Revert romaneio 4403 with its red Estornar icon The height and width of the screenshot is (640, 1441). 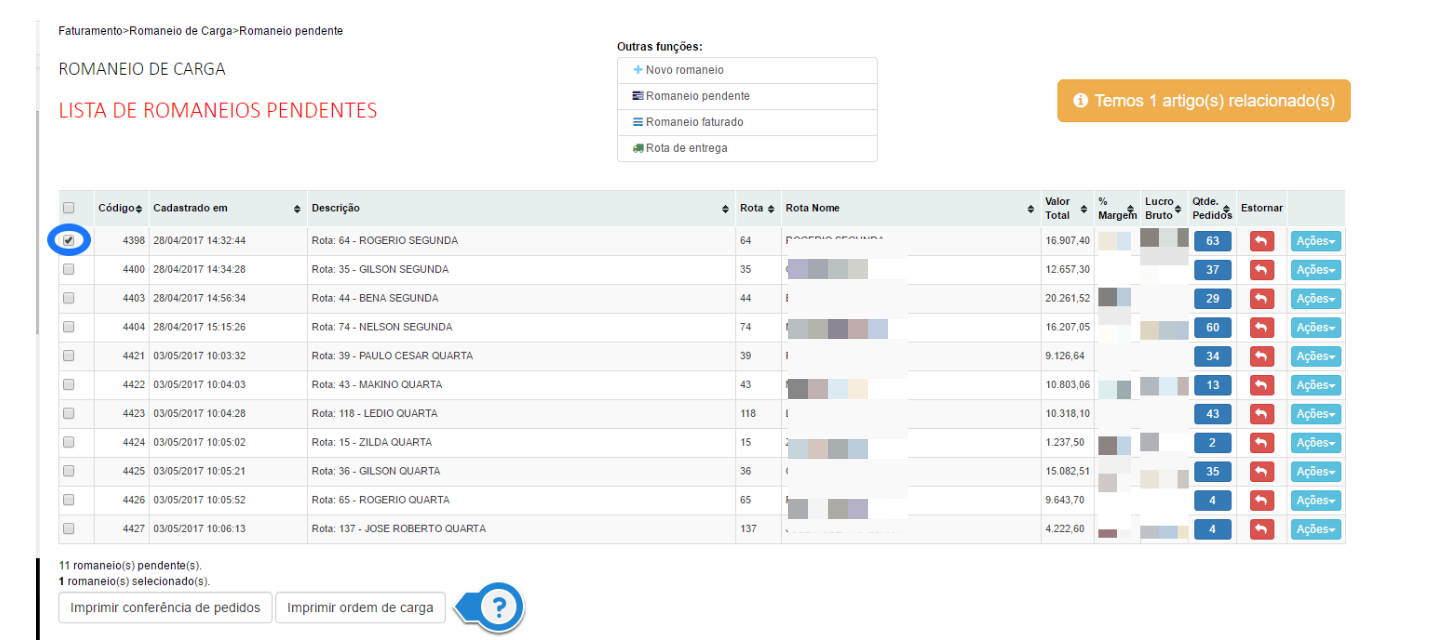(1261, 299)
